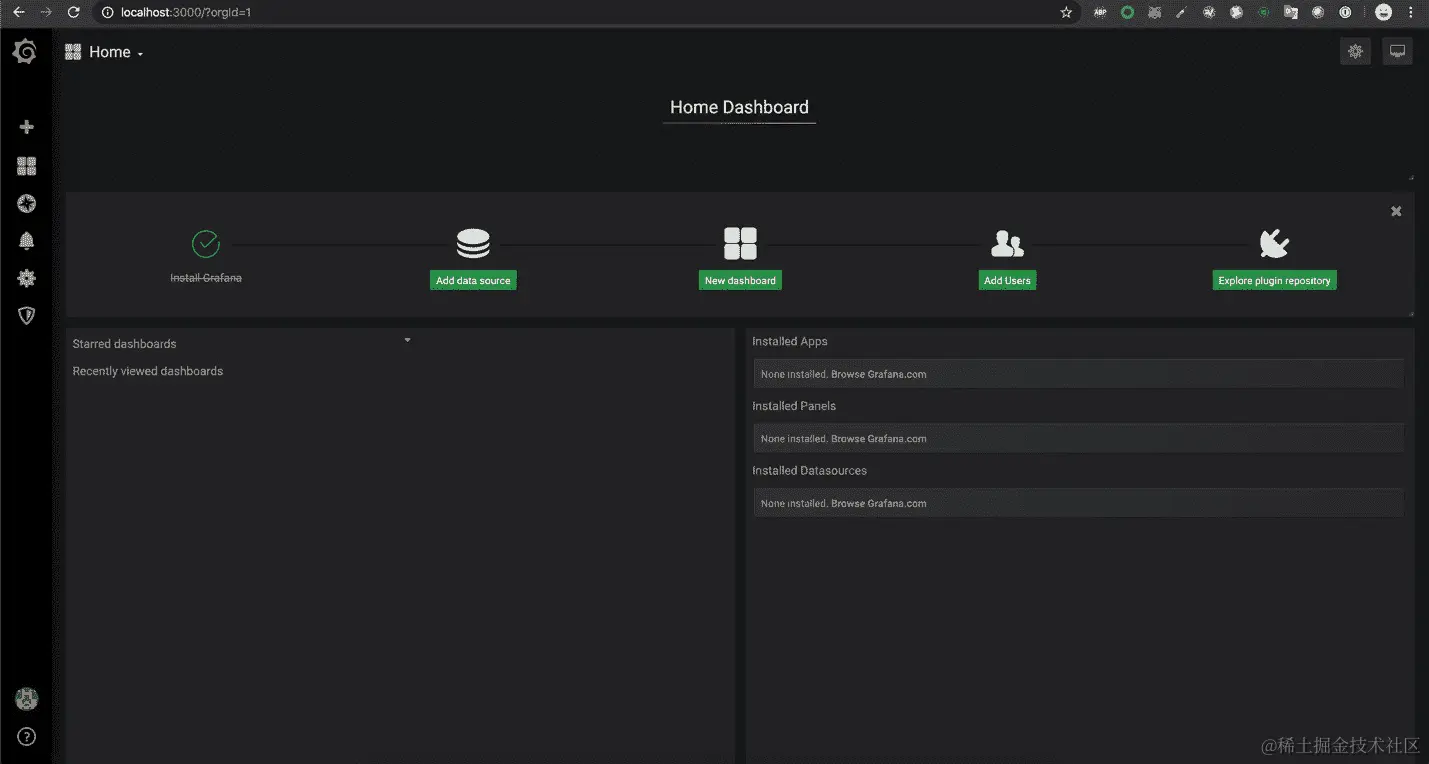Screen dimensions: 1429x764
Task: Enable cycle view mode with the monitor icon
Action: tap(1397, 51)
